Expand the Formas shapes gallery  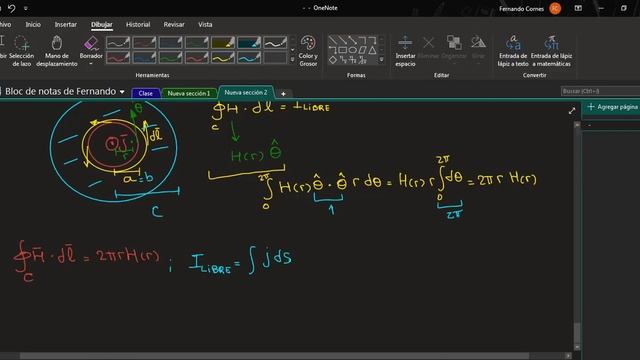(x=382, y=60)
